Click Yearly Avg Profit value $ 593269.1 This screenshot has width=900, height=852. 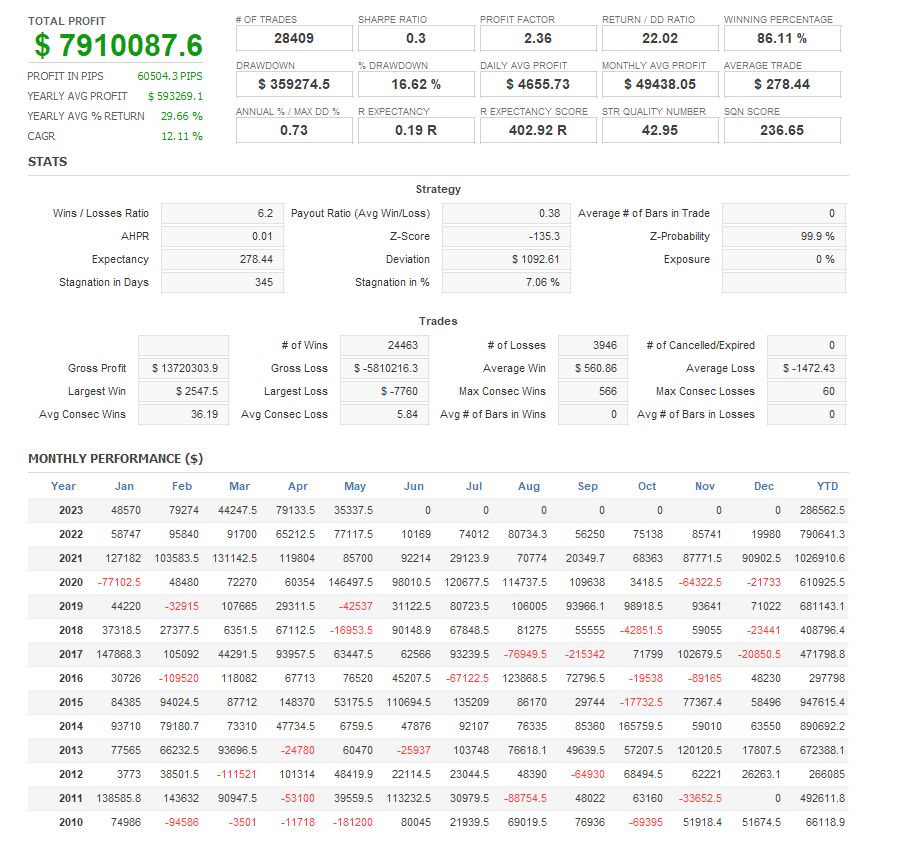176,96
